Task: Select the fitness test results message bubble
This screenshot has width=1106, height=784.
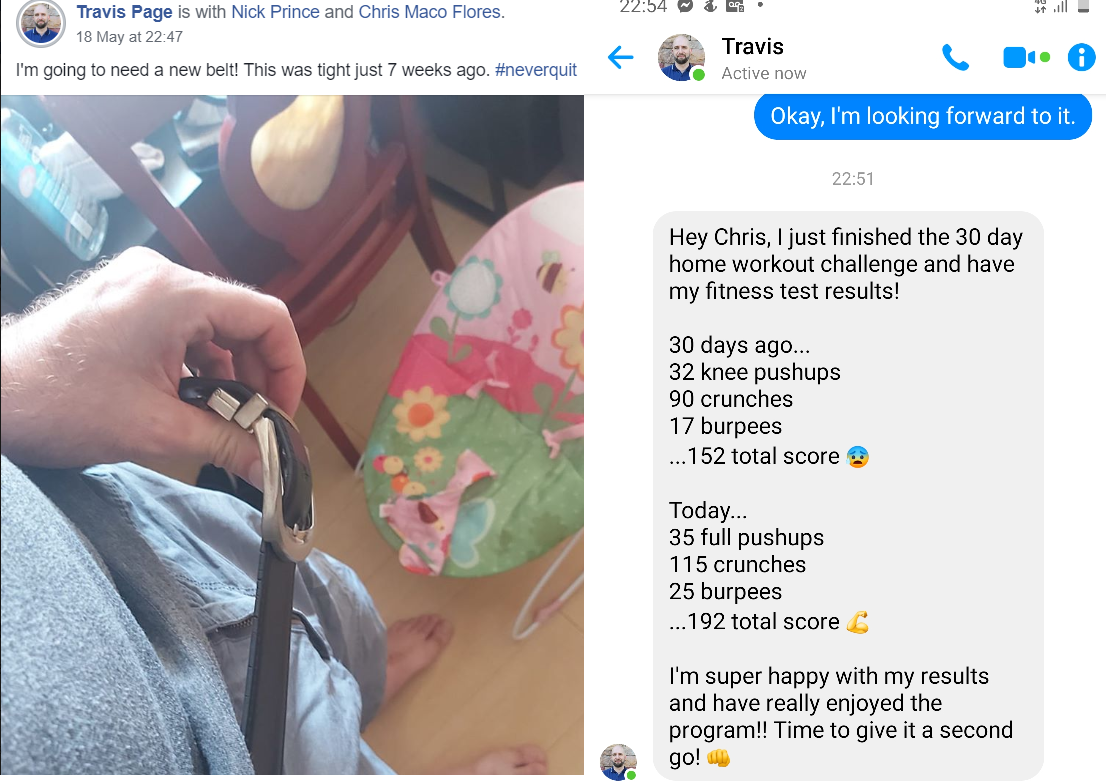Action: tap(848, 496)
